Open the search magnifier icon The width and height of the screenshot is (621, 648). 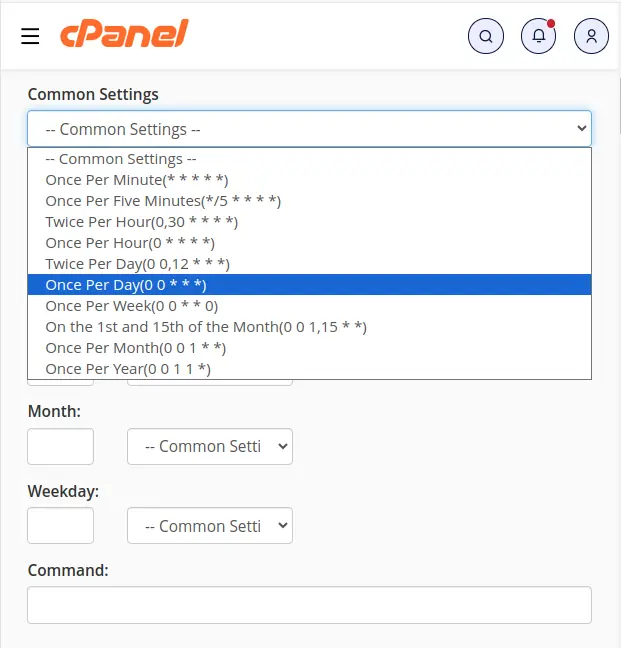click(x=486, y=36)
